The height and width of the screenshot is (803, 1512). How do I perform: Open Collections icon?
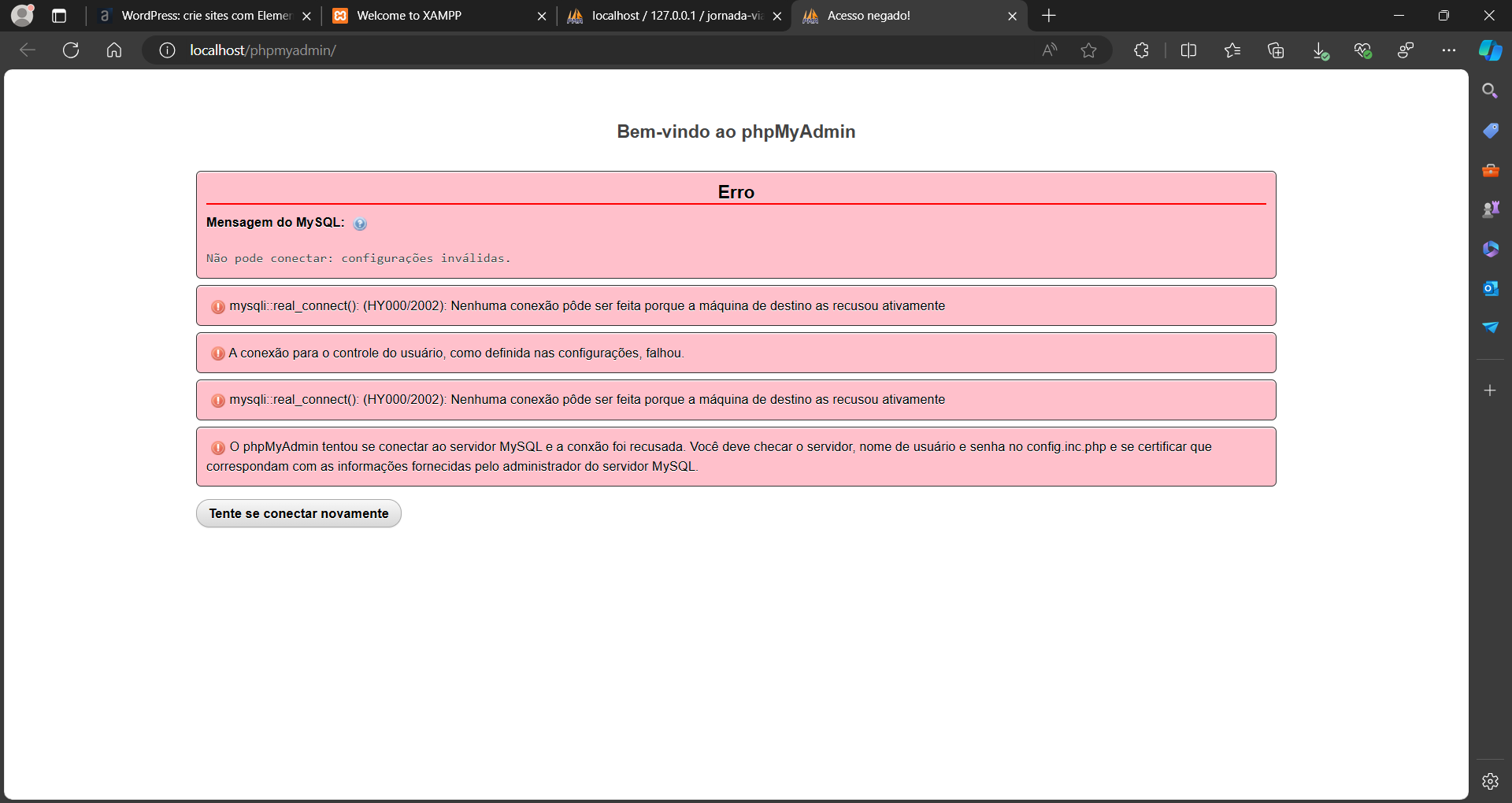pos(1276,50)
